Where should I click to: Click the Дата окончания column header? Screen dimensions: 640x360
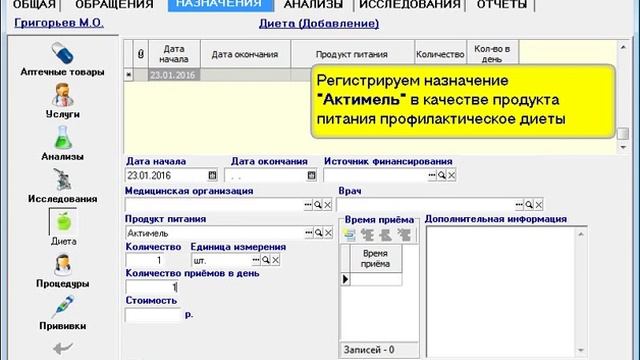point(245,54)
